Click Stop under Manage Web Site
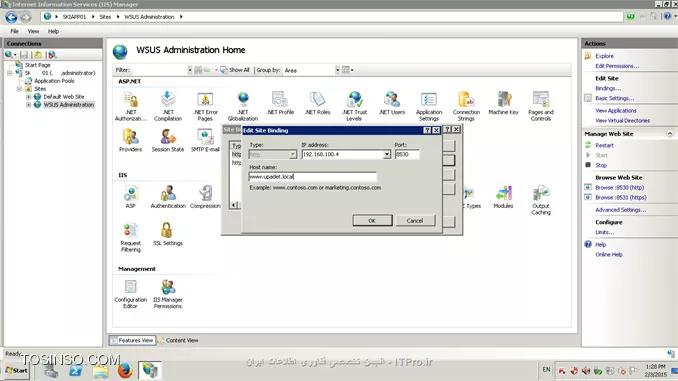678x381 pixels. (x=601, y=165)
